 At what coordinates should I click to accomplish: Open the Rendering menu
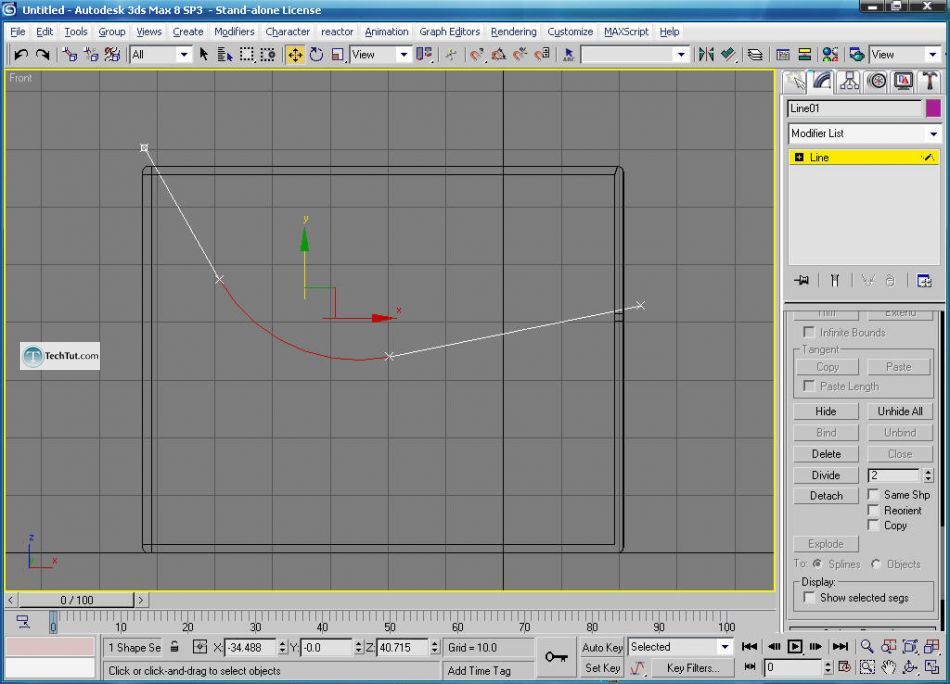point(513,32)
